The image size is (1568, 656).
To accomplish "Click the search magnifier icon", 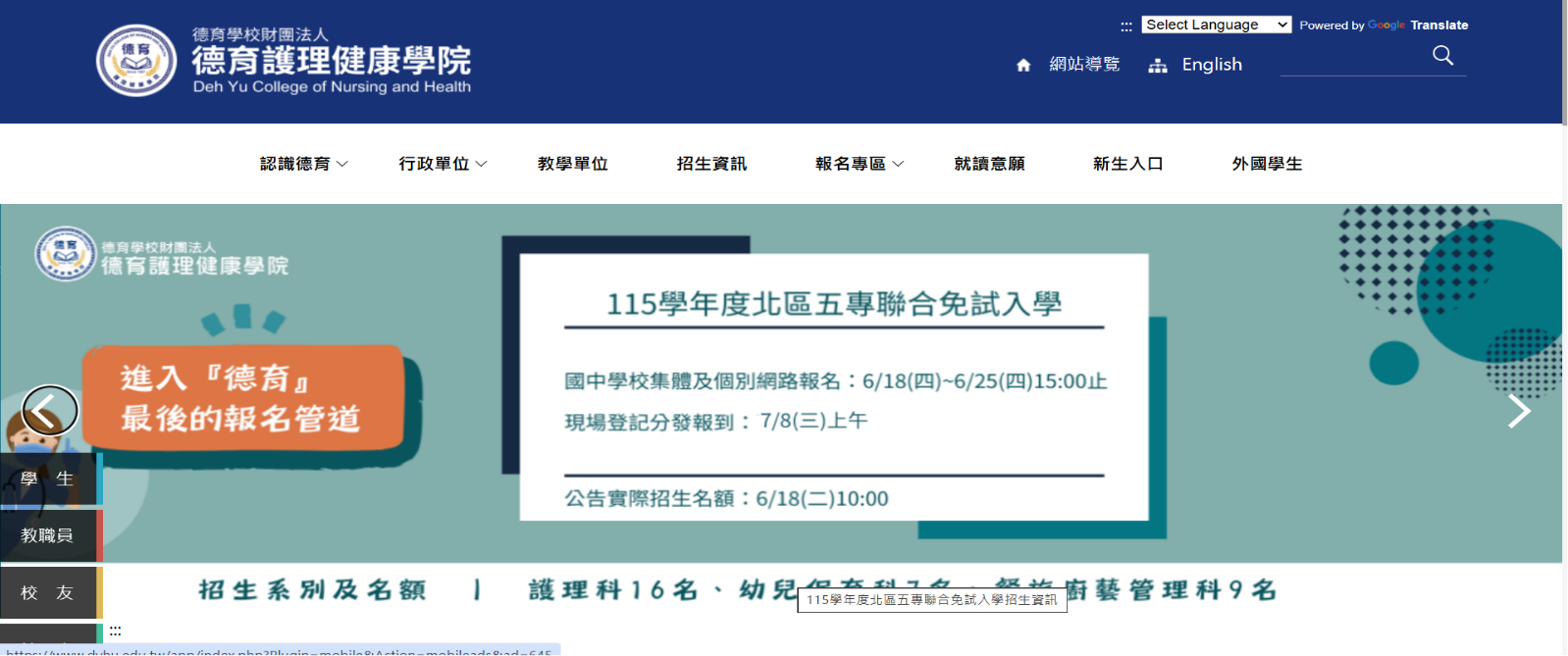I will (x=1442, y=56).
